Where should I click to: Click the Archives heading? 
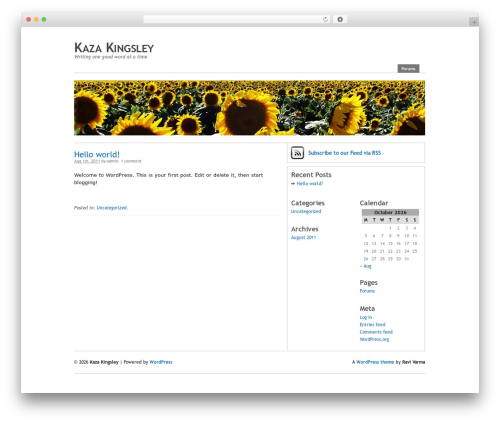pyautogui.click(x=305, y=229)
